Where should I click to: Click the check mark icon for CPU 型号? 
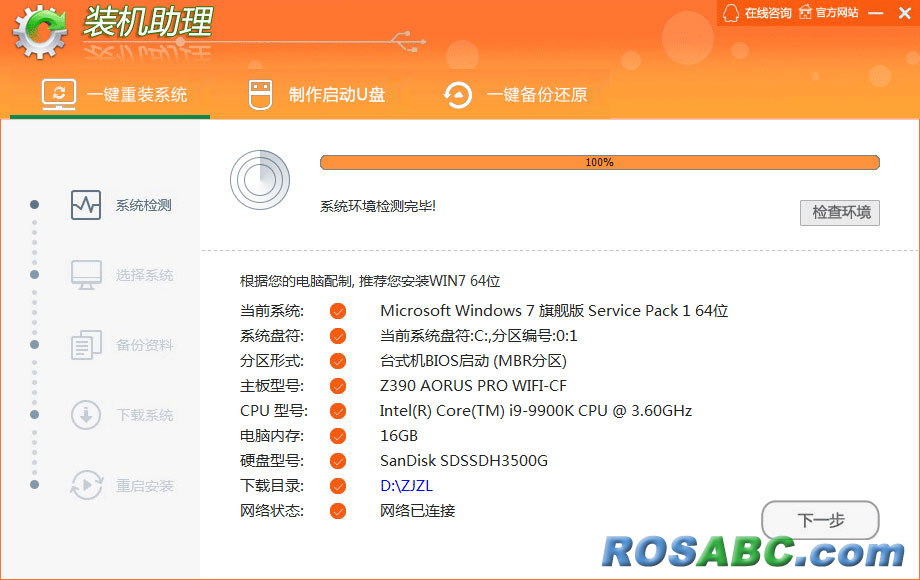pyautogui.click(x=338, y=411)
